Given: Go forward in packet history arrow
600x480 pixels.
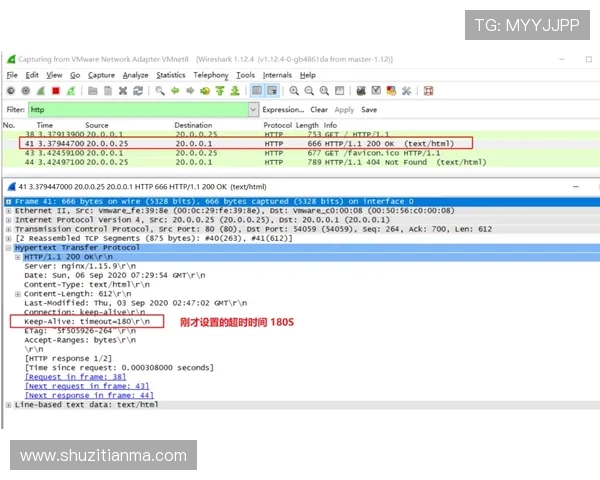Looking at the screenshot, I should [190, 91].
